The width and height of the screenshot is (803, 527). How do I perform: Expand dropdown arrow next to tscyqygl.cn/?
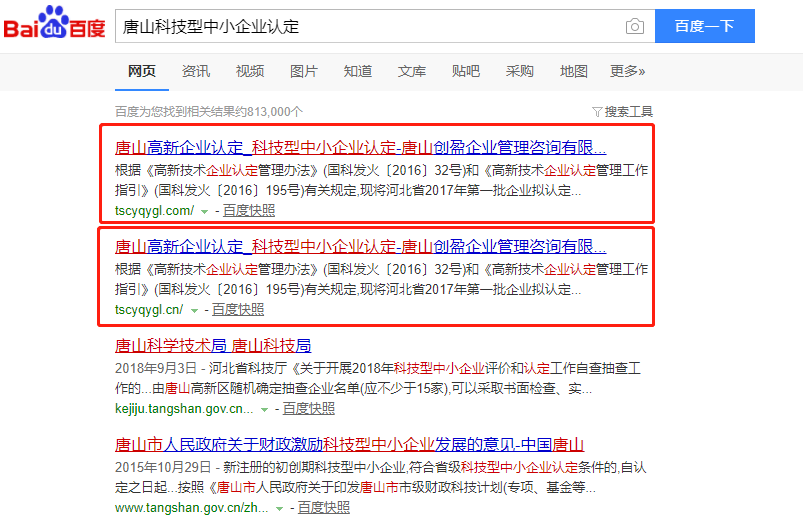tap(194, 311)
